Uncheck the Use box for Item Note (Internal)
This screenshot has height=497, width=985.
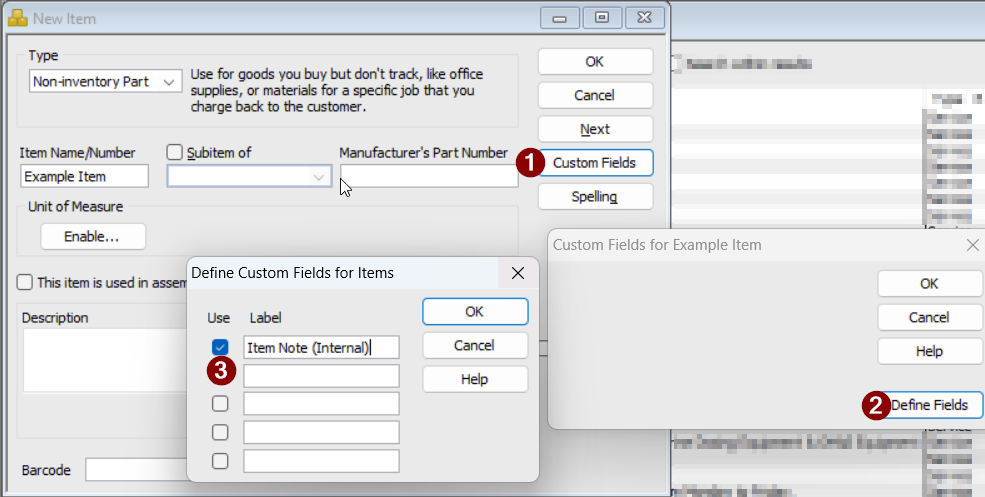click(x=220, y=347)
